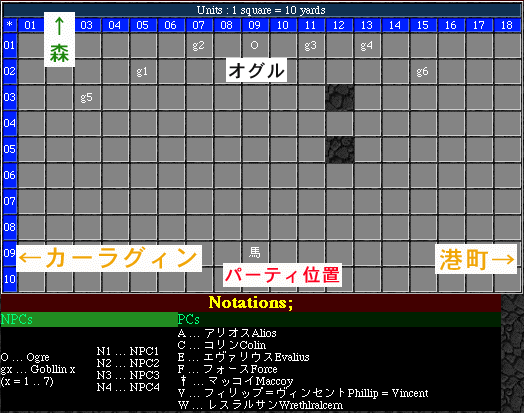Select column header 18
This screenshot has width=524, height=413.
click(x=507, y=25)
